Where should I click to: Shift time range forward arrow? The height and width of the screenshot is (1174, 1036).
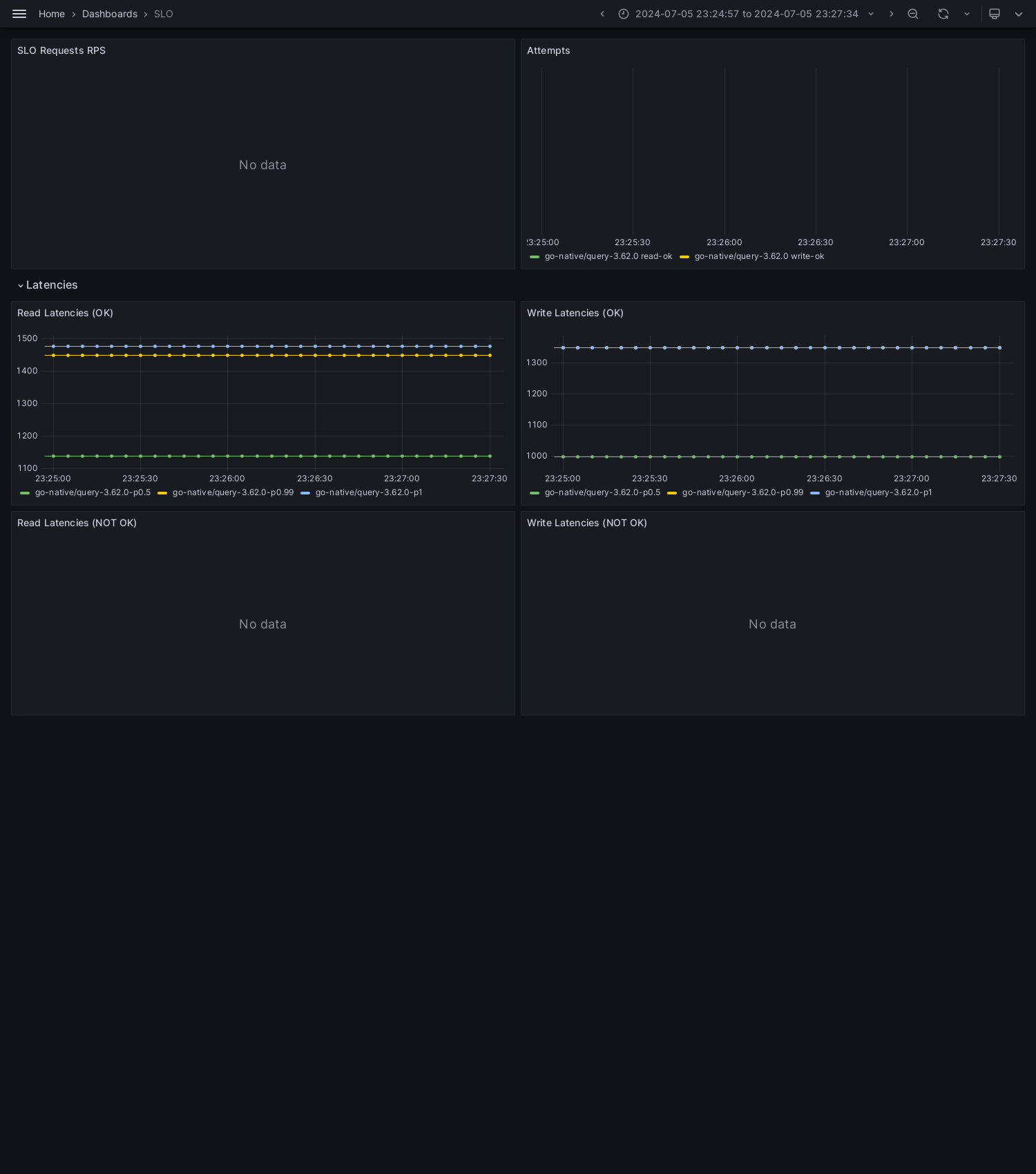tap(891, 14)
